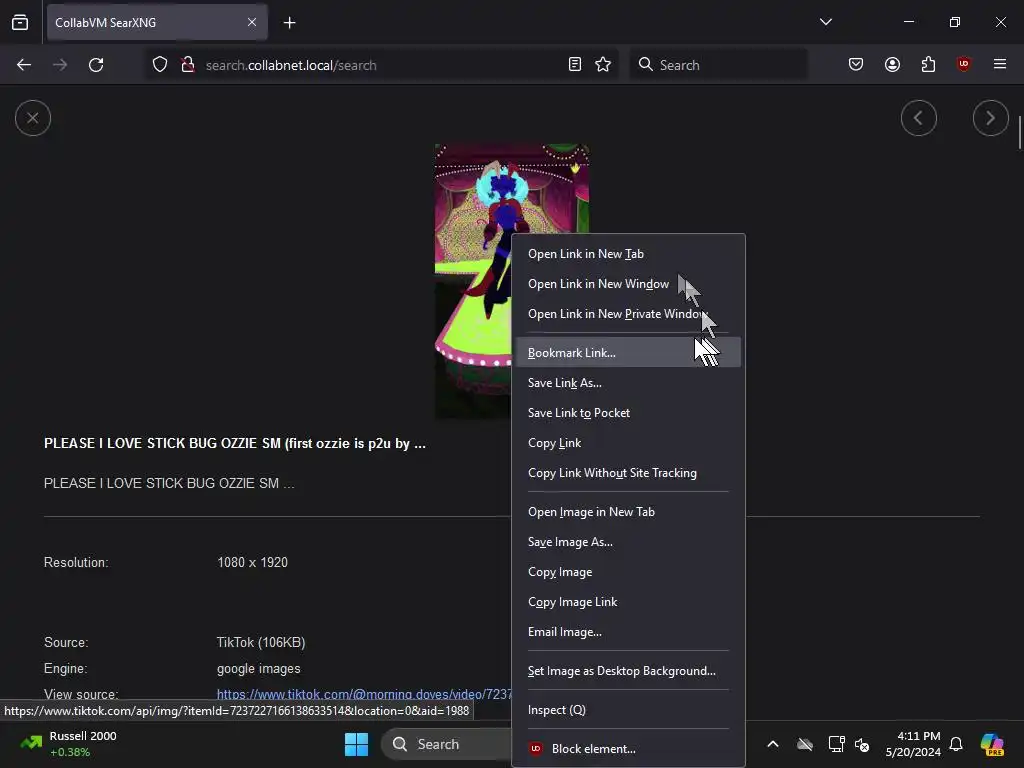Image resolution: width=1024 pixels, height=768 pixels.
Task: Open Firefox account icon
Action: (x=892, y=65)
